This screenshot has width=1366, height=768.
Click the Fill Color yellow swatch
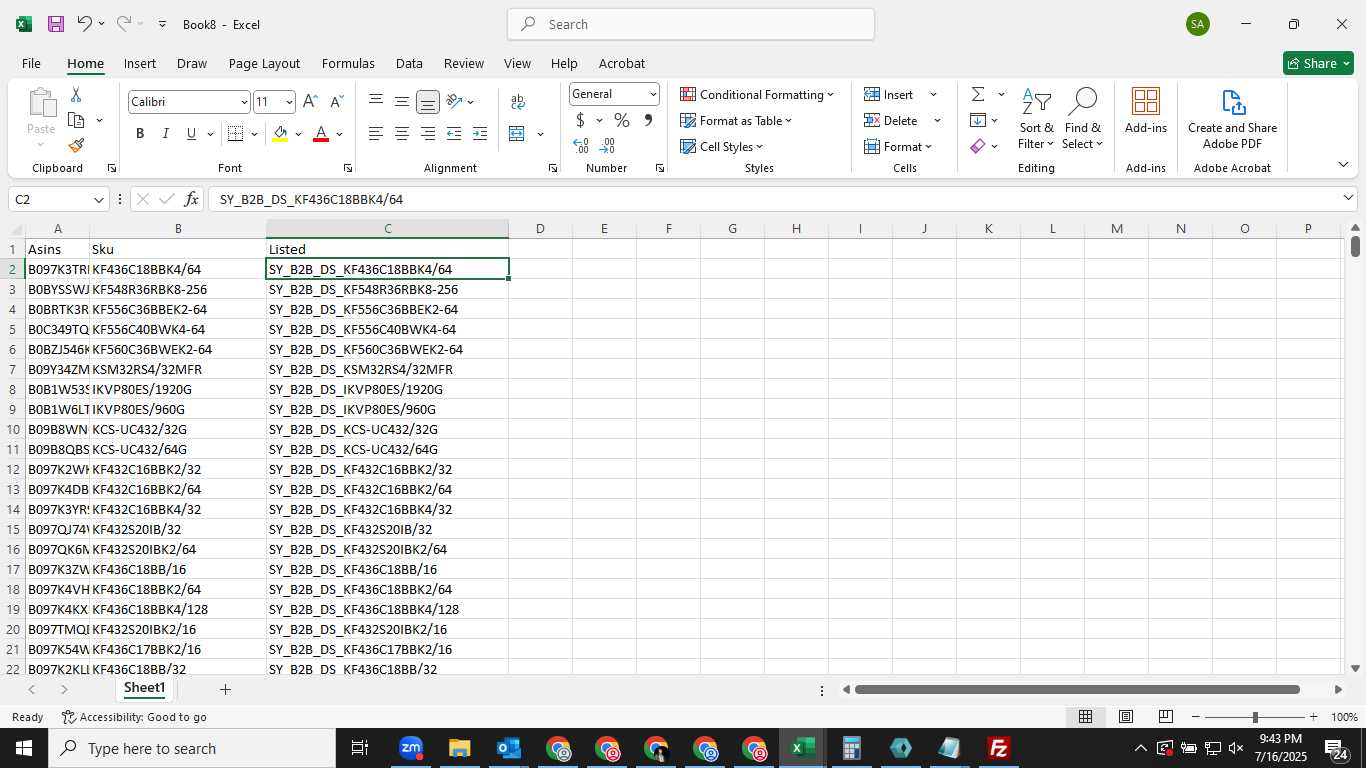click(280, 134)
